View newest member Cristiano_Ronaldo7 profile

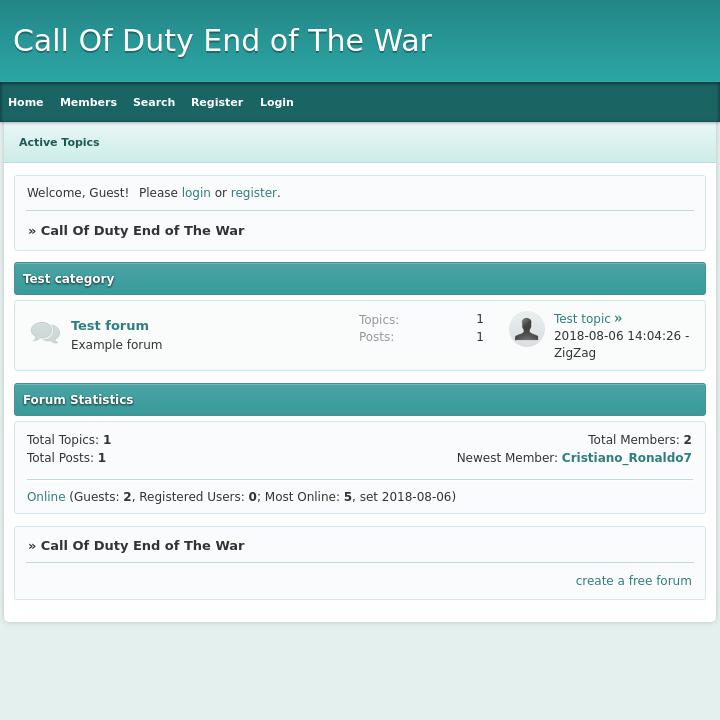click(x=626, y=458)
